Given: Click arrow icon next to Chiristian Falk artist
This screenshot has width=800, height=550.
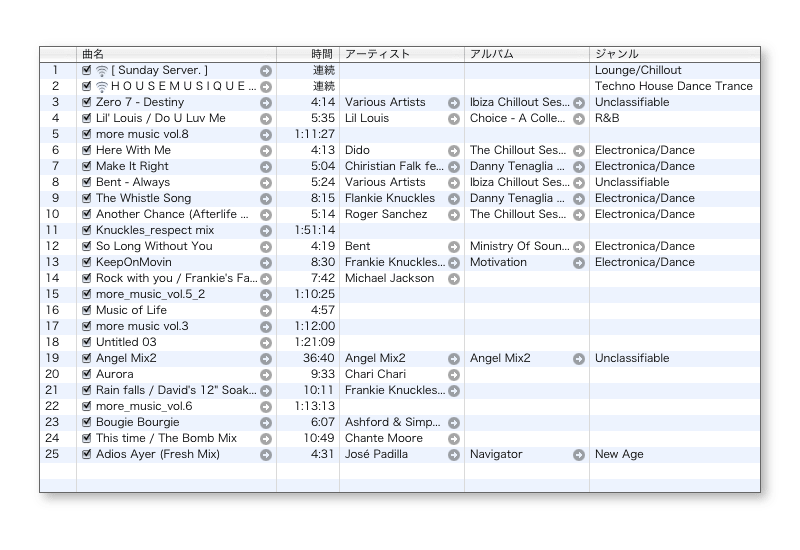Looking at the screenshot, I should tap(454, 167).
